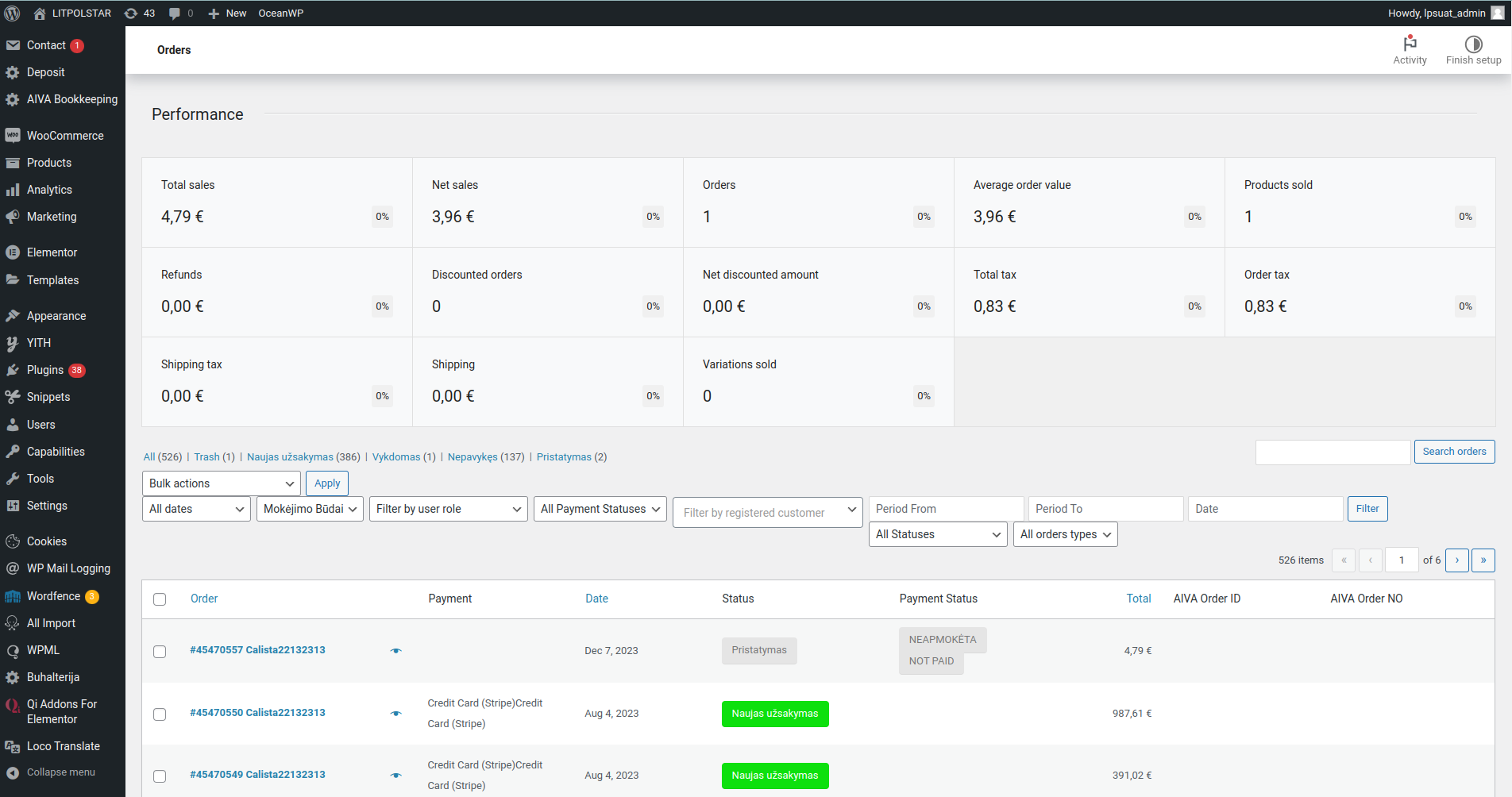Click the Users person icon
Image resolution: width=1512 pixels, height=797 pixels.
pyautogui.click(x=13, y=425)
